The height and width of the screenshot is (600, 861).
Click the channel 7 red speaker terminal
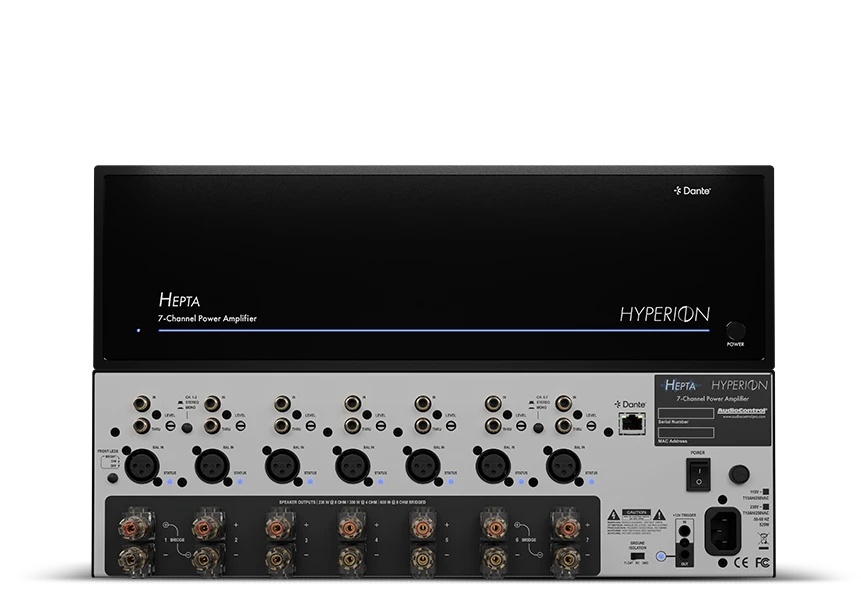pyautogui.click(x=566, y=527)
